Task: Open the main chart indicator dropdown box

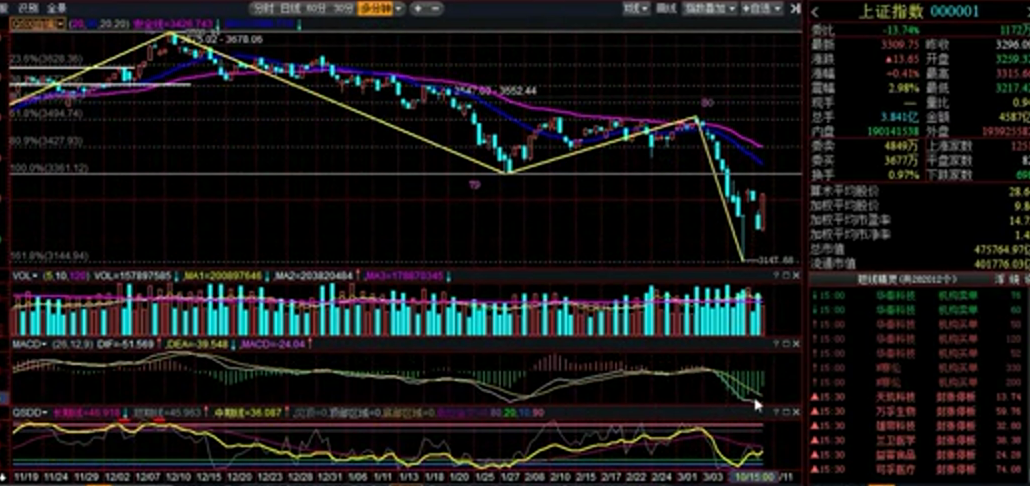Action: pos(37,24)
